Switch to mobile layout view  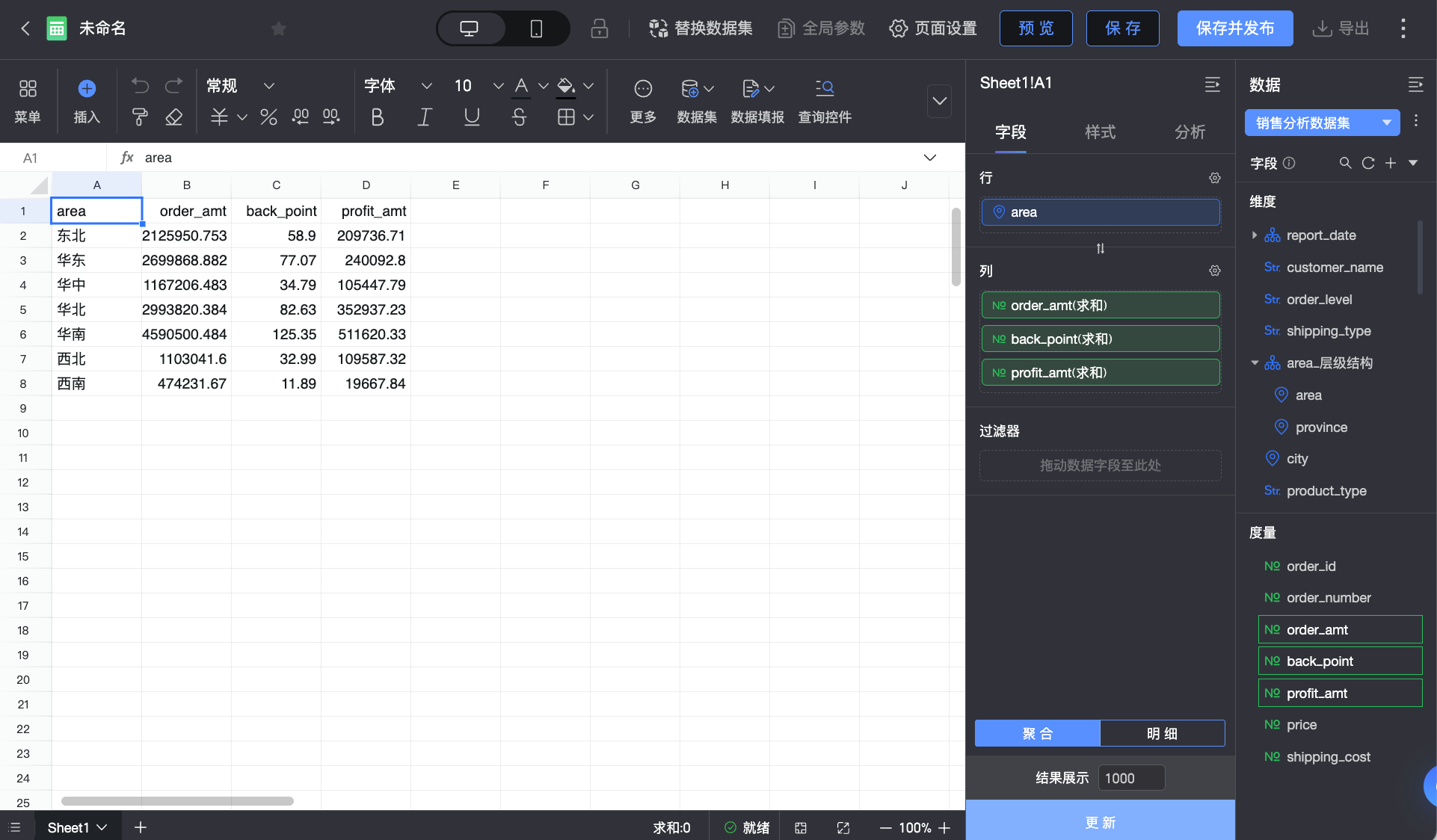pyautogui.click(x=536, y=28)
